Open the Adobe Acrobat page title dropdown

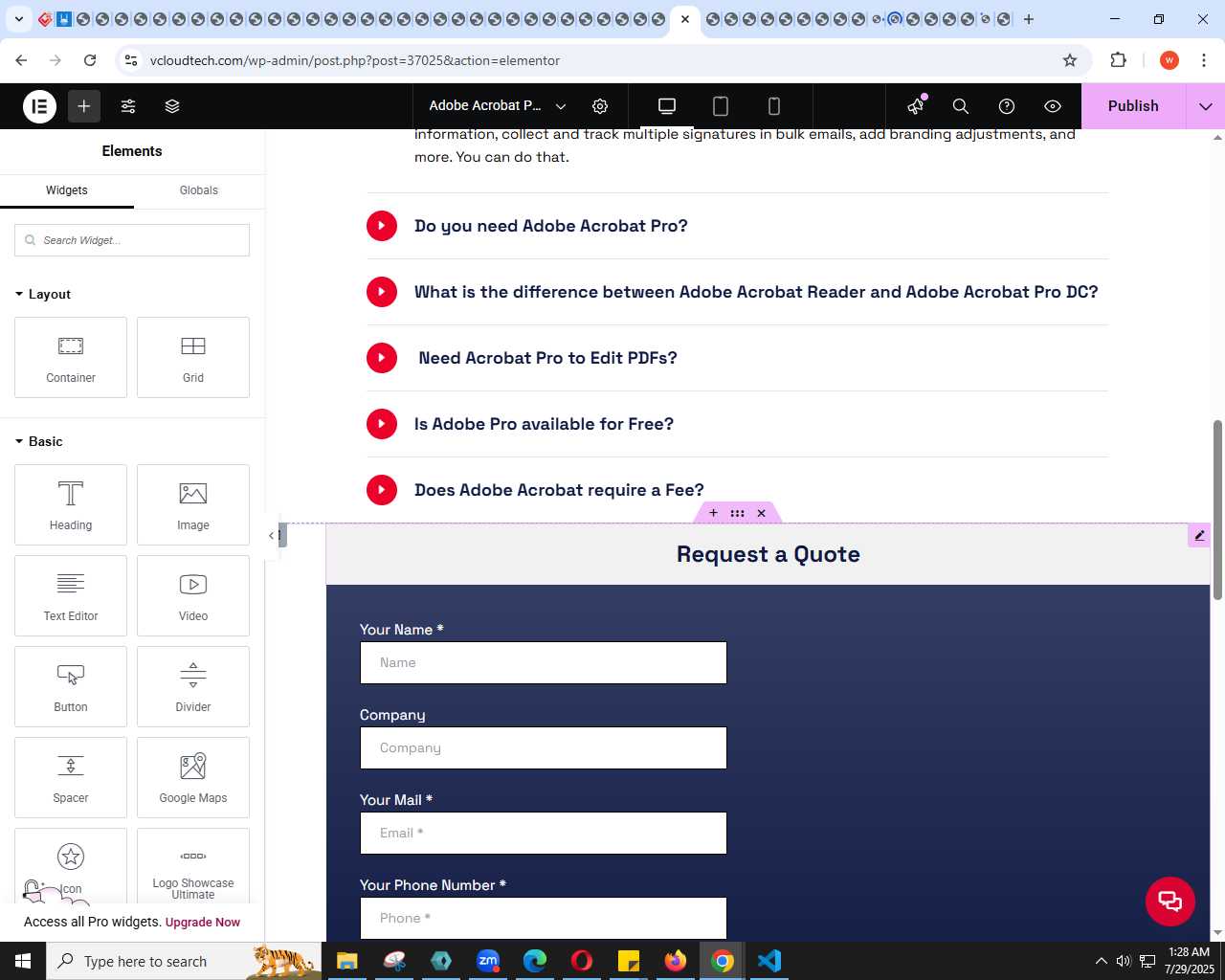[x=498, y=106]
